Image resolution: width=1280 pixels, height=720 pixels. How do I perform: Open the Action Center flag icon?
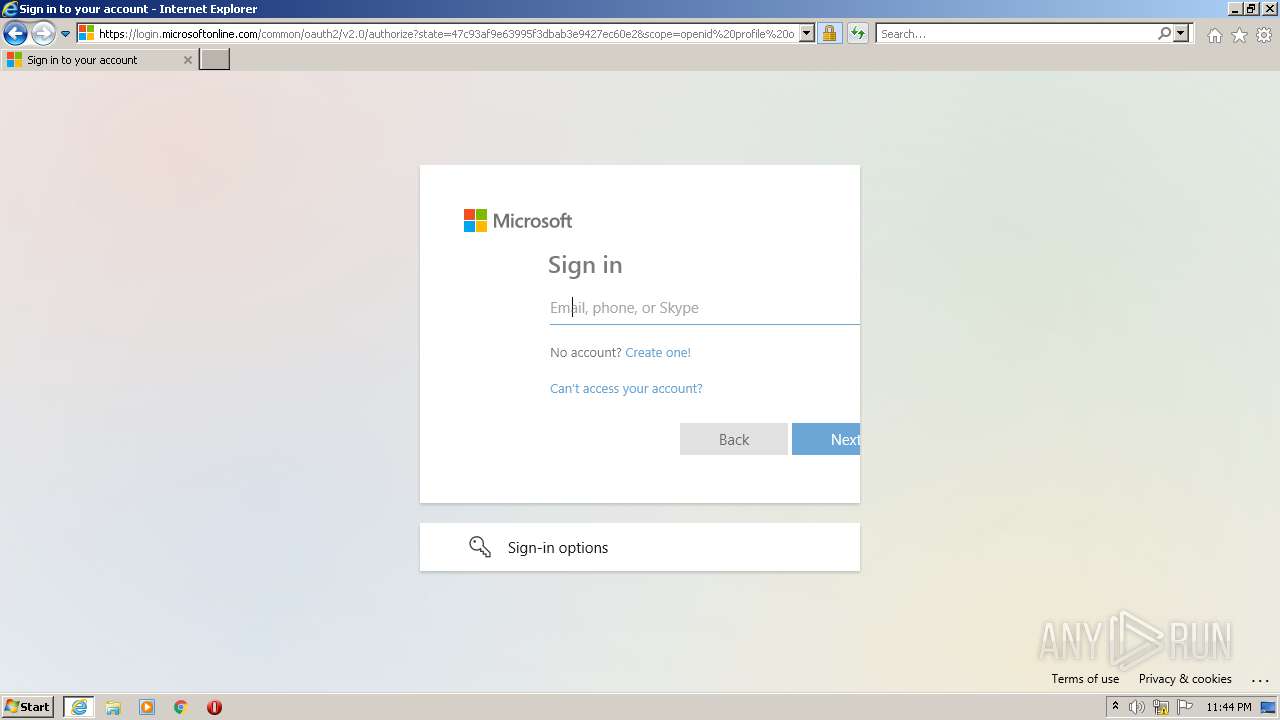pyautogui.click(x=1185, y=707)
